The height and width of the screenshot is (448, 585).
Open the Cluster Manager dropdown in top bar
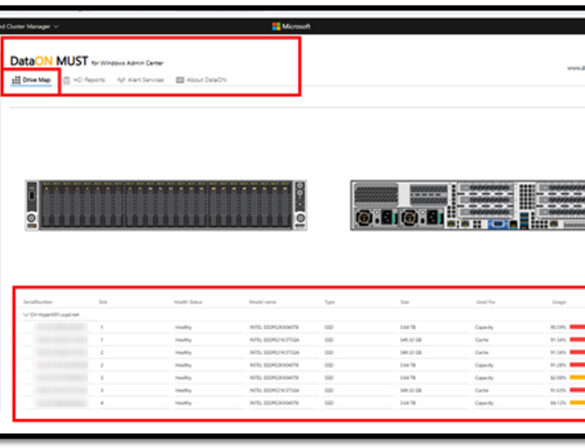pyautogui.click(x=28, y=26)
